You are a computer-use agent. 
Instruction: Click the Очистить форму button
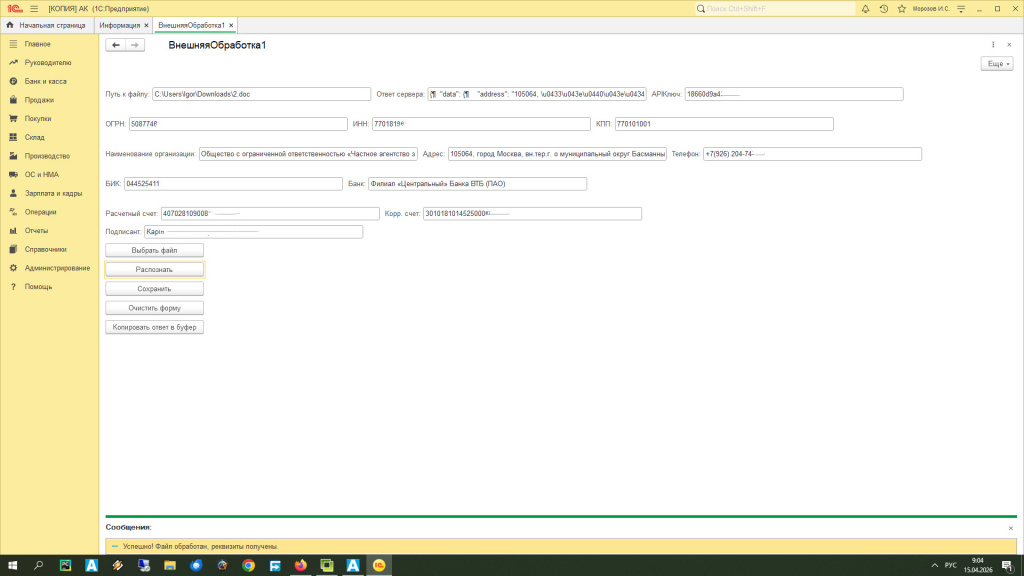[x=154, y=308]
